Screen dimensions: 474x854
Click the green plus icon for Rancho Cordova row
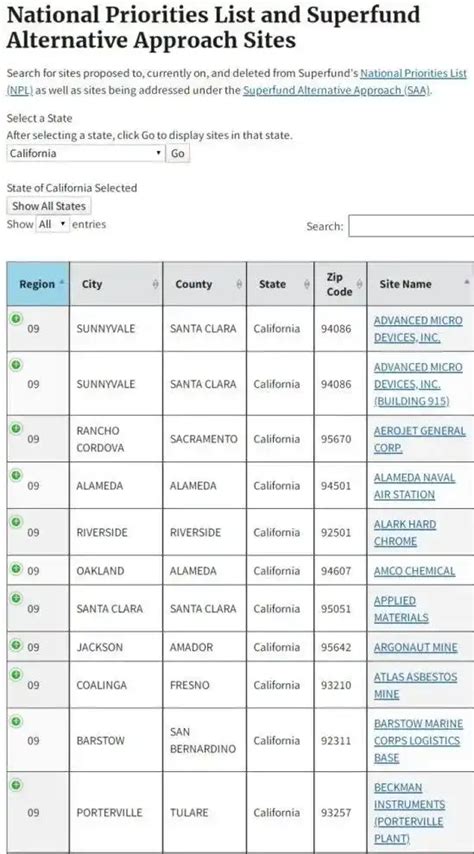[16, 428]
